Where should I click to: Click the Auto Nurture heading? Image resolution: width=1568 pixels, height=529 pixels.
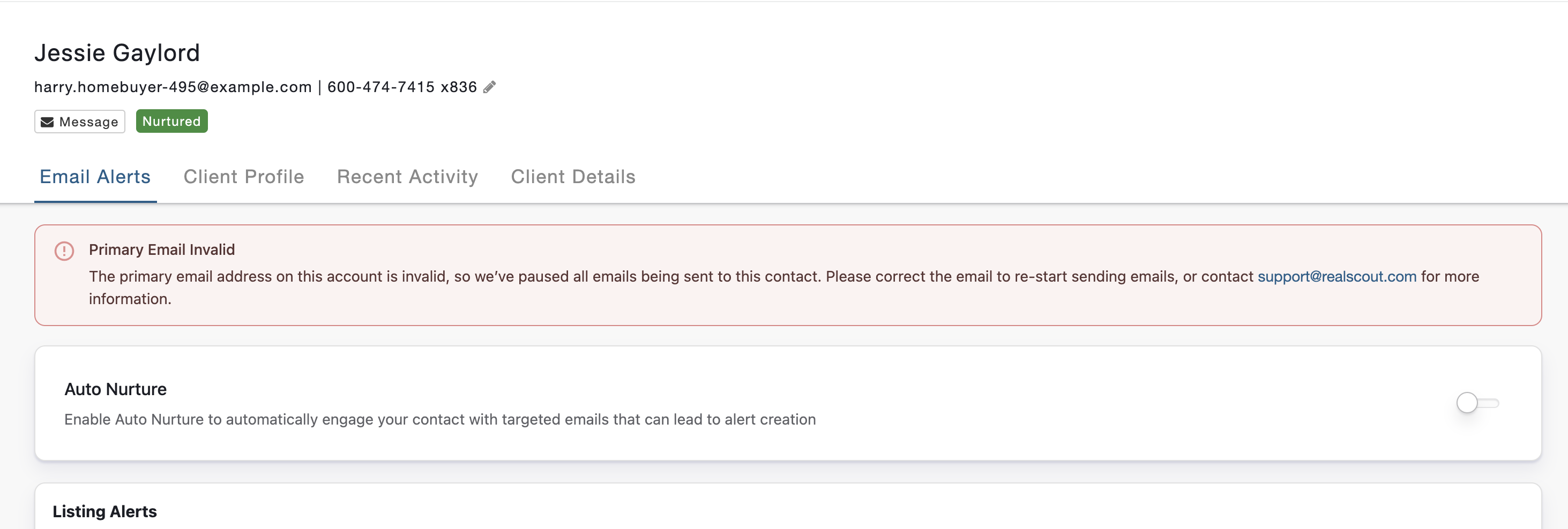pyautogui.click(x=116, y=389)
